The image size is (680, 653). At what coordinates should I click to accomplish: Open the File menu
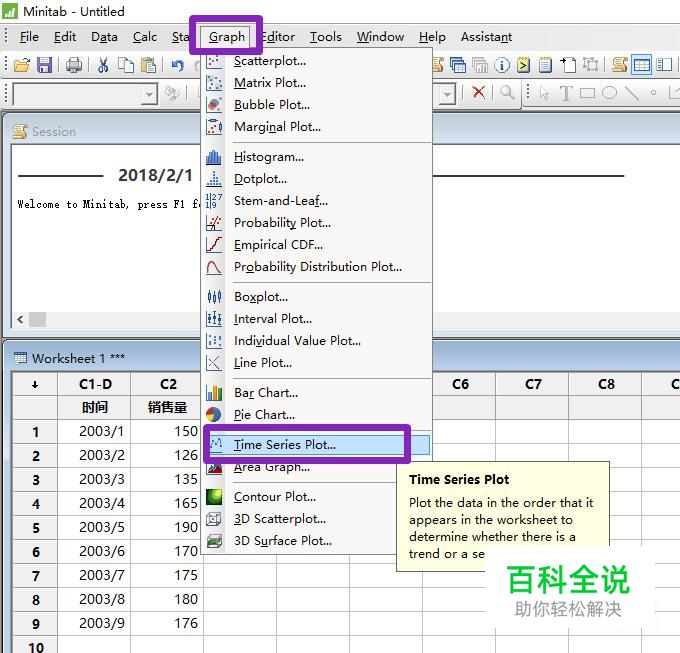(x=29, y=37)
